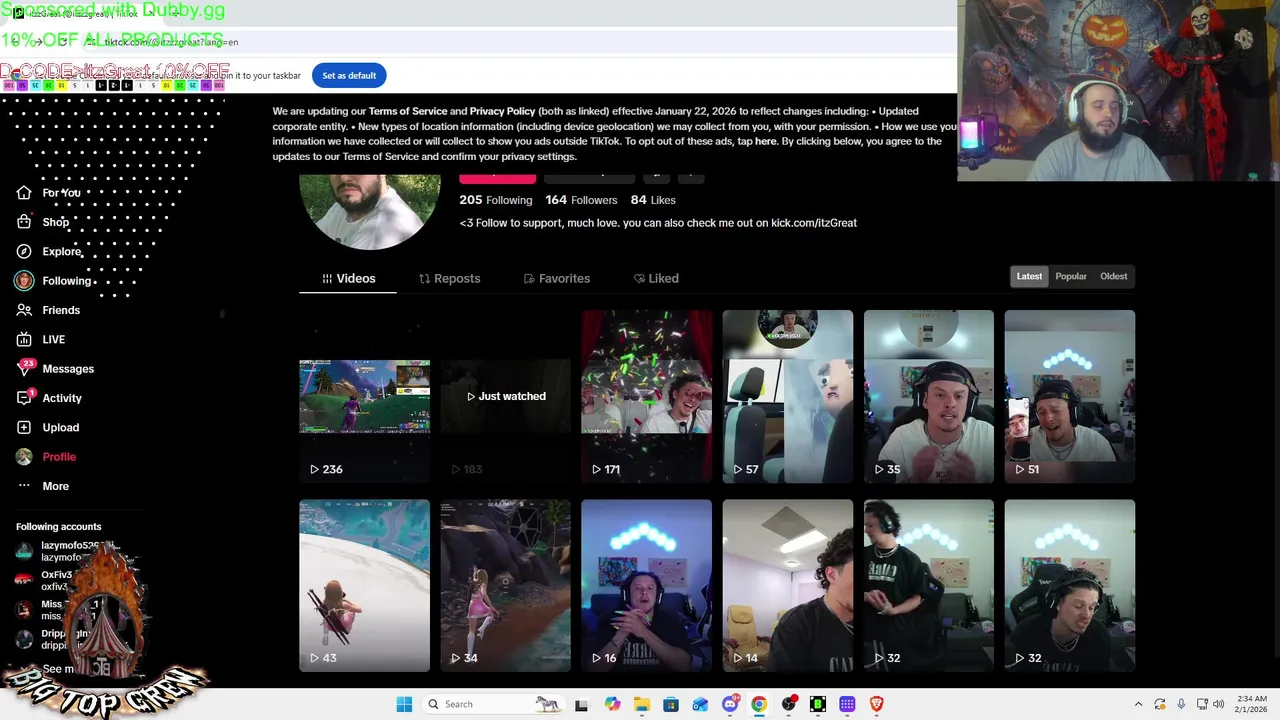The height and width of the screenshot is (720, 1280).
Task: Switch to the Reposts tab
Action: pyautogui.click(x=449, y=278)
